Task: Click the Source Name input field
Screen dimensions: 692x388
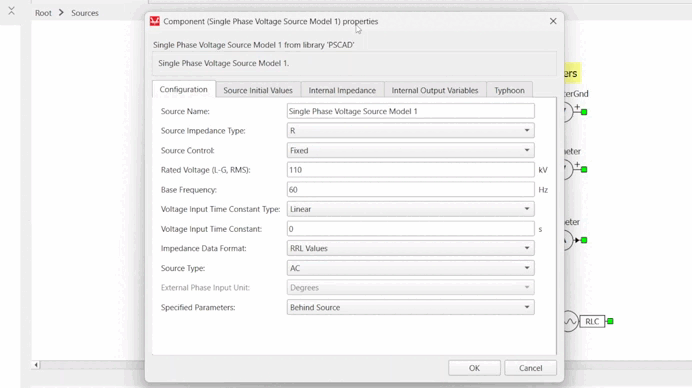Action: (x=410, y=111)
